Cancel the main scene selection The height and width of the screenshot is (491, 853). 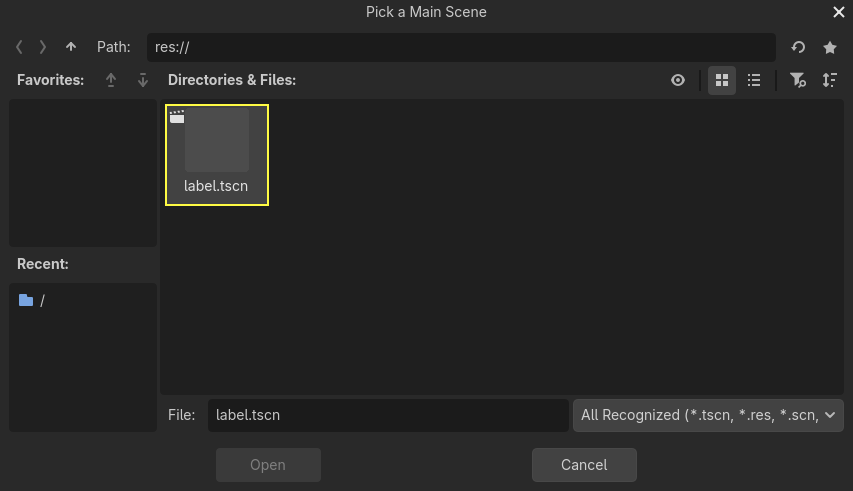584,465
